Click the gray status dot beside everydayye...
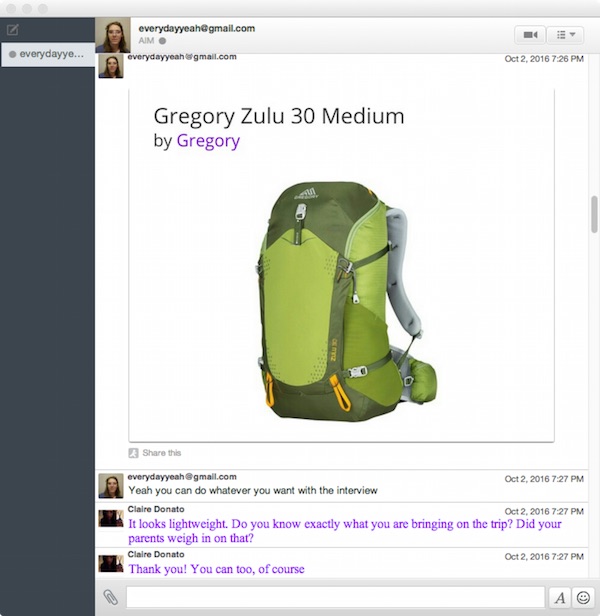Image resolution: width=600 pixels, height=616 pixels. click(x=13, y=54)
